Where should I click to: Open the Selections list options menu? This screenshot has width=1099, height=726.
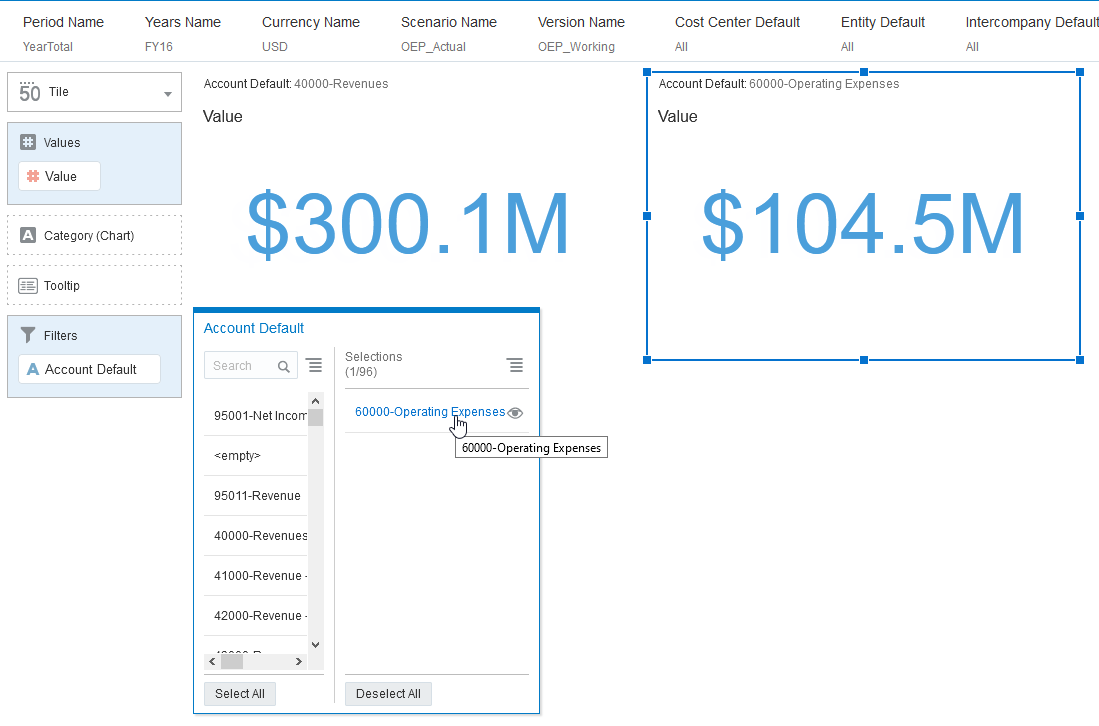click(515, 364)
